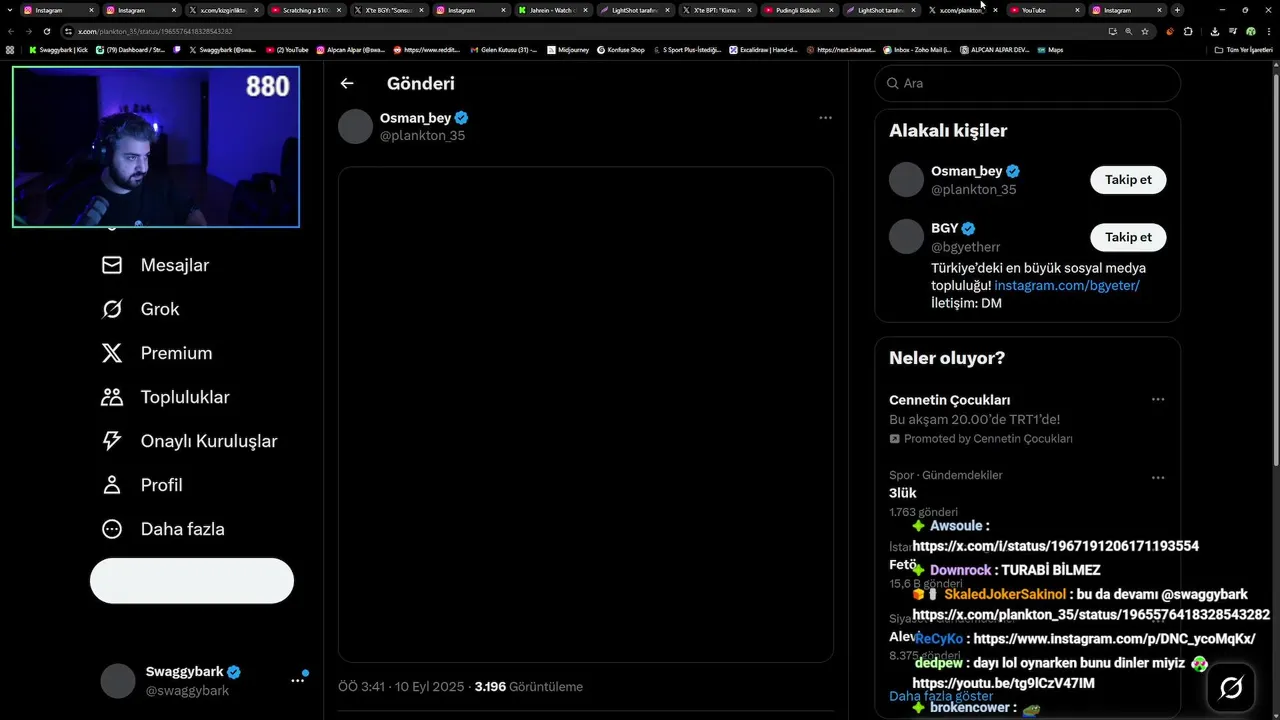The width and height of the screenshot is (1280, 720).
Task: Switch to the plain YouTube tab
Action: [1043, 10]
